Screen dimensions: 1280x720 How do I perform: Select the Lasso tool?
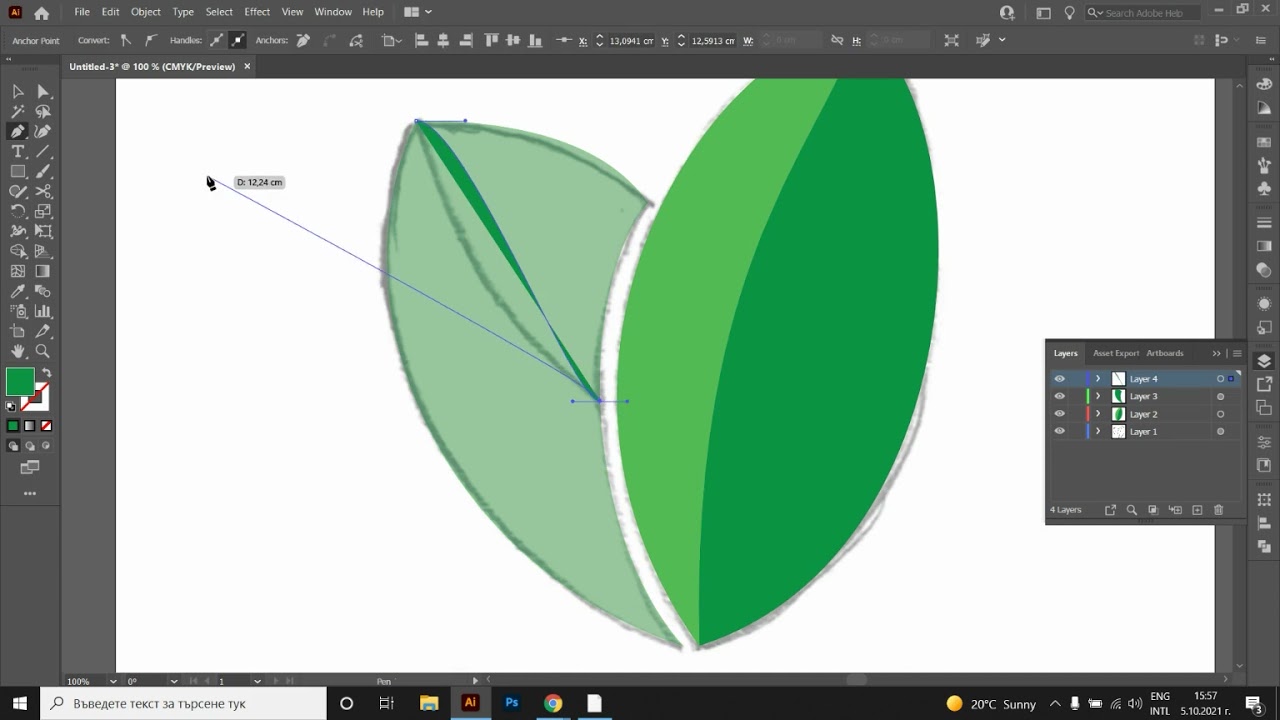(x=43, y=111)
